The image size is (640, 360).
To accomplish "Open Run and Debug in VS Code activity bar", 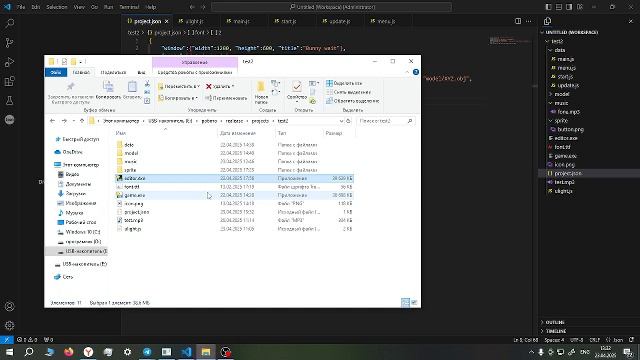I will point(9,62).
